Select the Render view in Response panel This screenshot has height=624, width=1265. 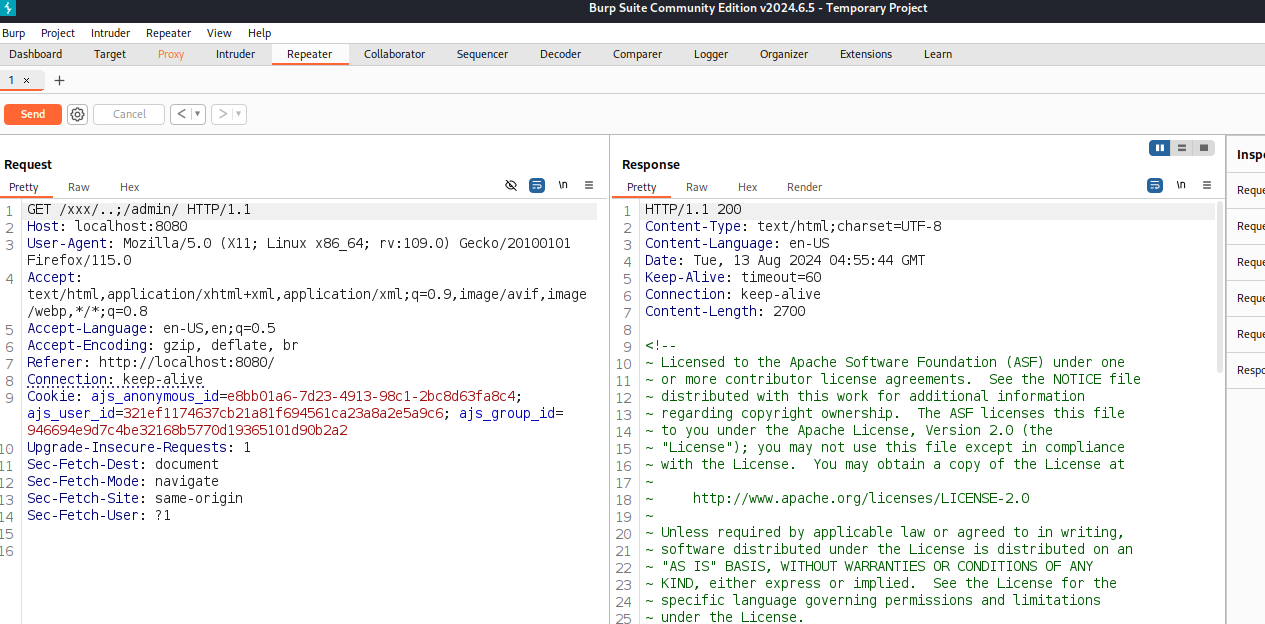[805, 187]
